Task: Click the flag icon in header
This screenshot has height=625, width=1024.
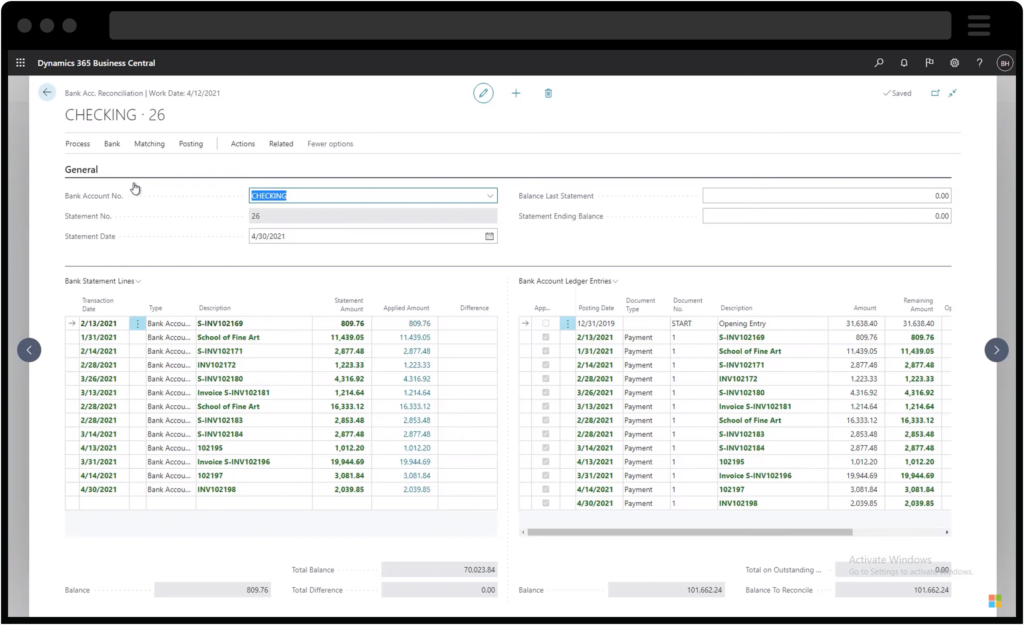Action: (929, 63)
